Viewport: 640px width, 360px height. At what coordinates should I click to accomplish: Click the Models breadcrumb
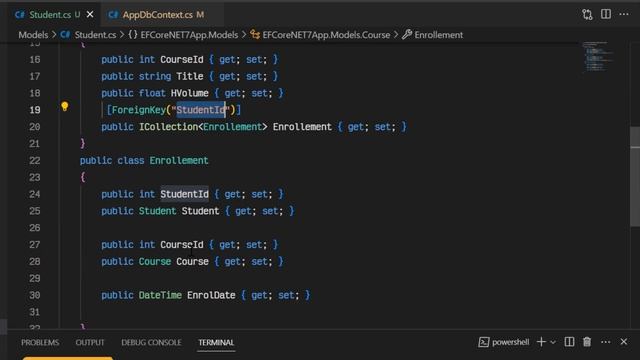click(x=33, y=35)
